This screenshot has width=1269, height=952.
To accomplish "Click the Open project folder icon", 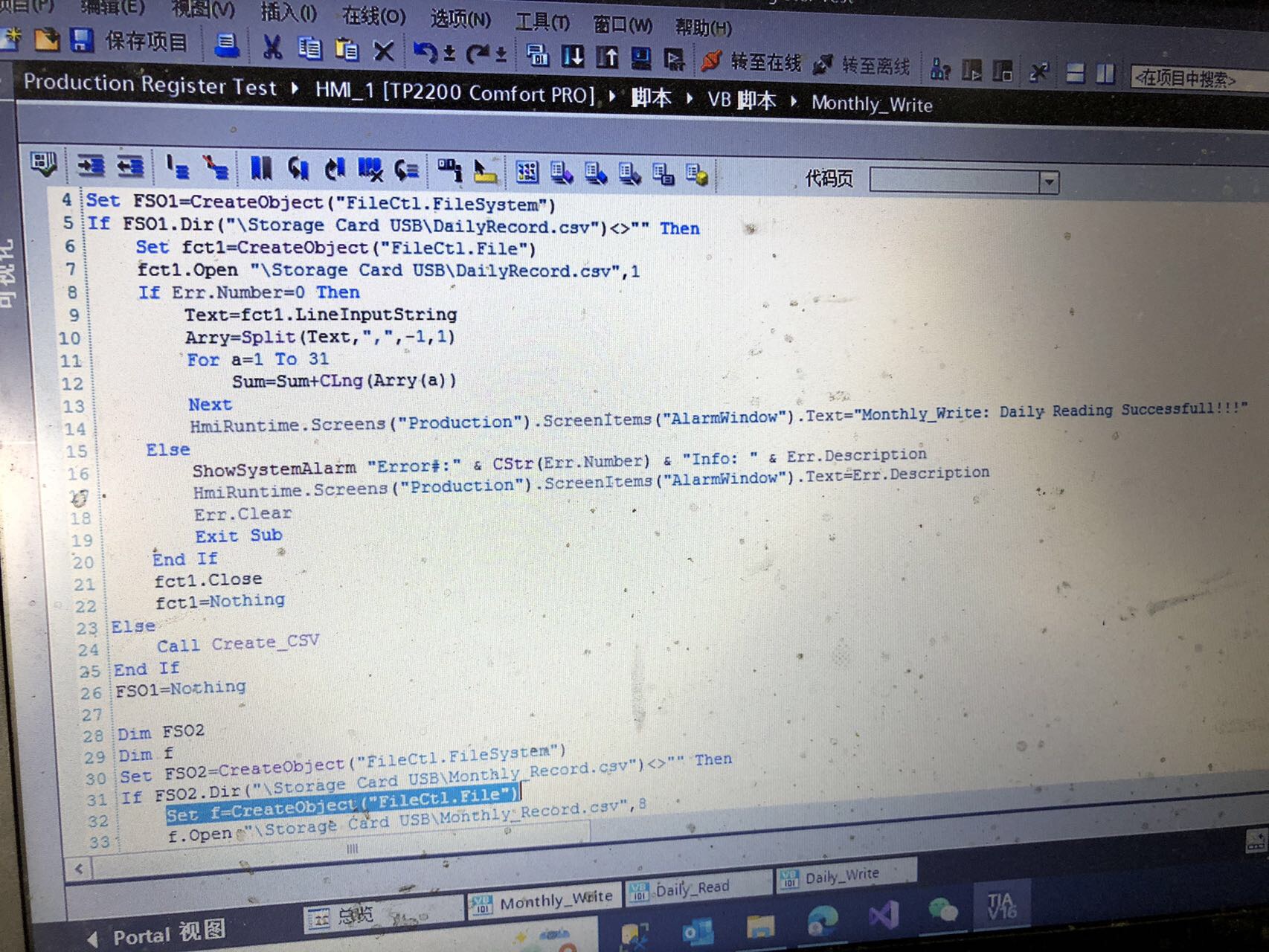I will click(46, 38).
